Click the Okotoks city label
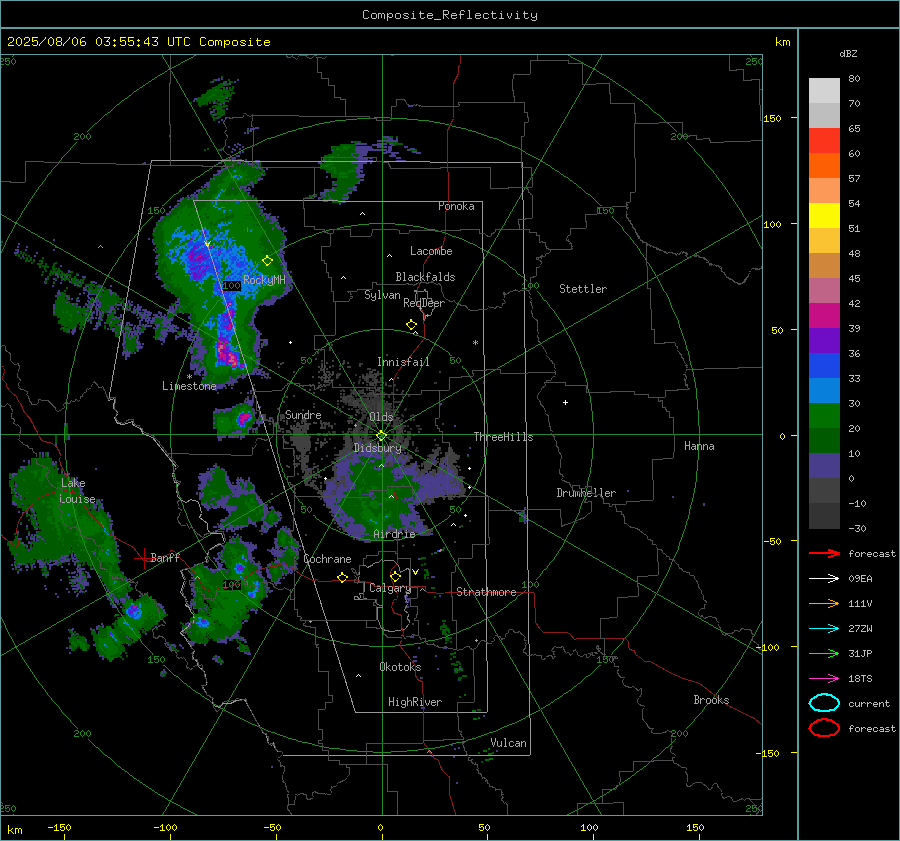This screenshot has width=900, height=841. (x=400, y=667)
